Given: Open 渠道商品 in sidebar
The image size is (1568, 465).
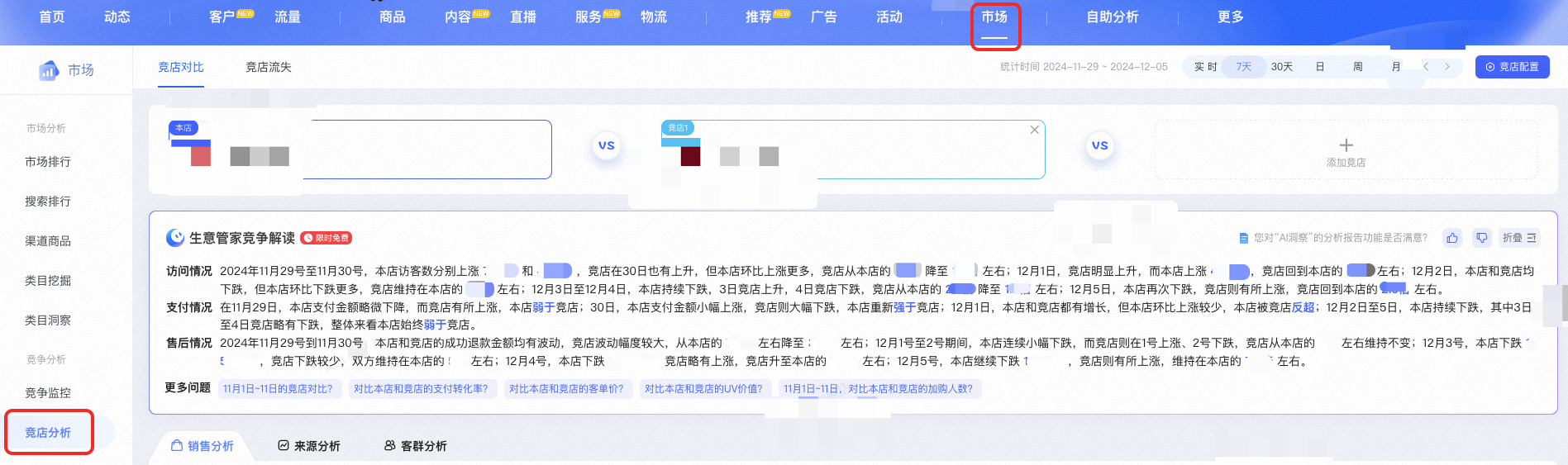Looking at the screenshot, I should (48, 241).
